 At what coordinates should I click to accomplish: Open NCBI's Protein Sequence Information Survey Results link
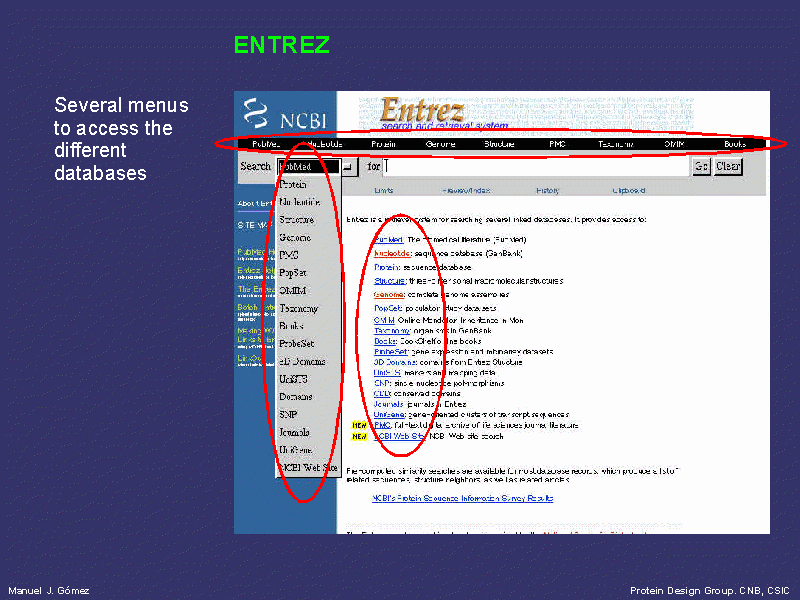pyautogui.click(x=463, y=498)
